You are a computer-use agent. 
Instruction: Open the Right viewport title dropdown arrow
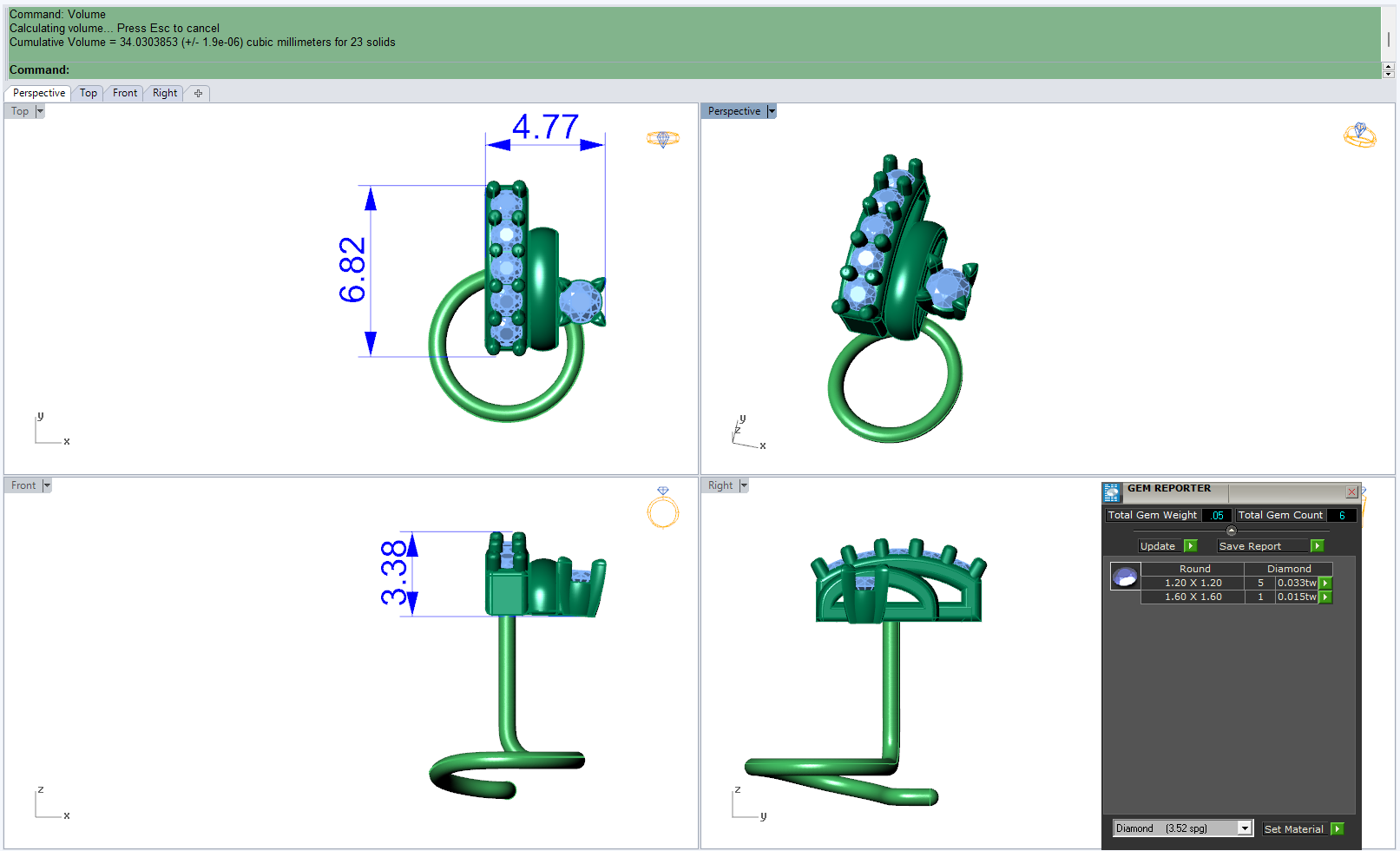point(744,485)
